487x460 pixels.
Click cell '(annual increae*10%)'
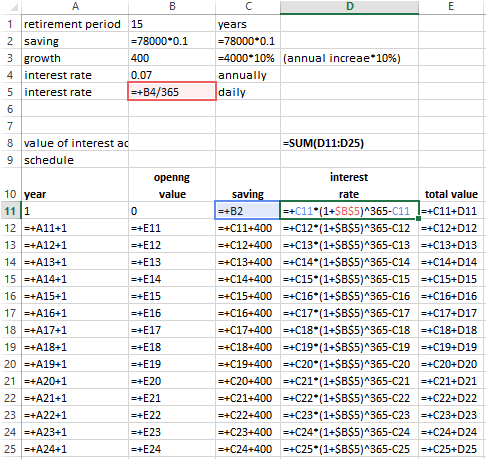[x=349, y=58]
